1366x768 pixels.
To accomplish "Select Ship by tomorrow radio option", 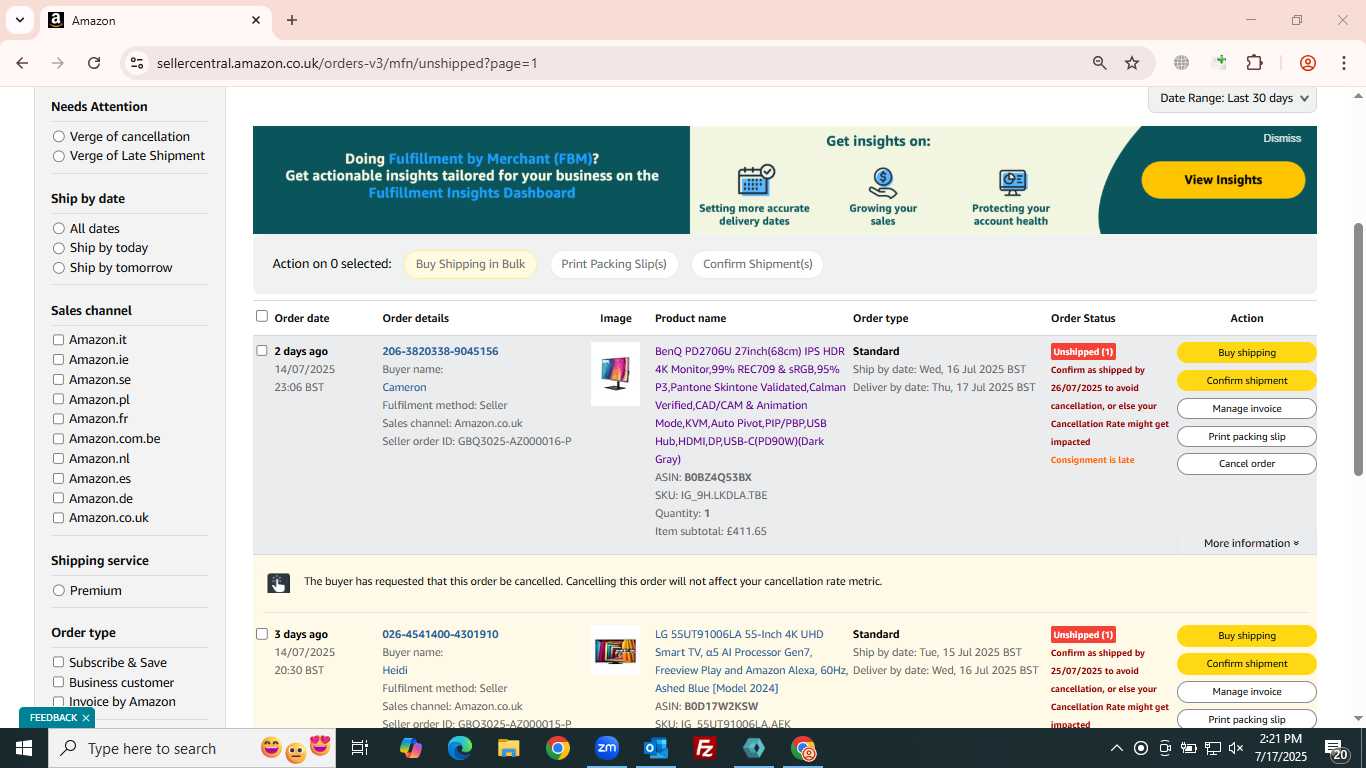I will [59, 268].
